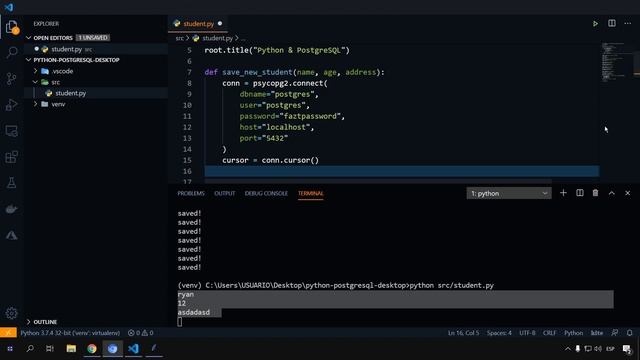Click errors and warnings count in status bar
This screenshot has height=360, width=640.
point(140,333)
